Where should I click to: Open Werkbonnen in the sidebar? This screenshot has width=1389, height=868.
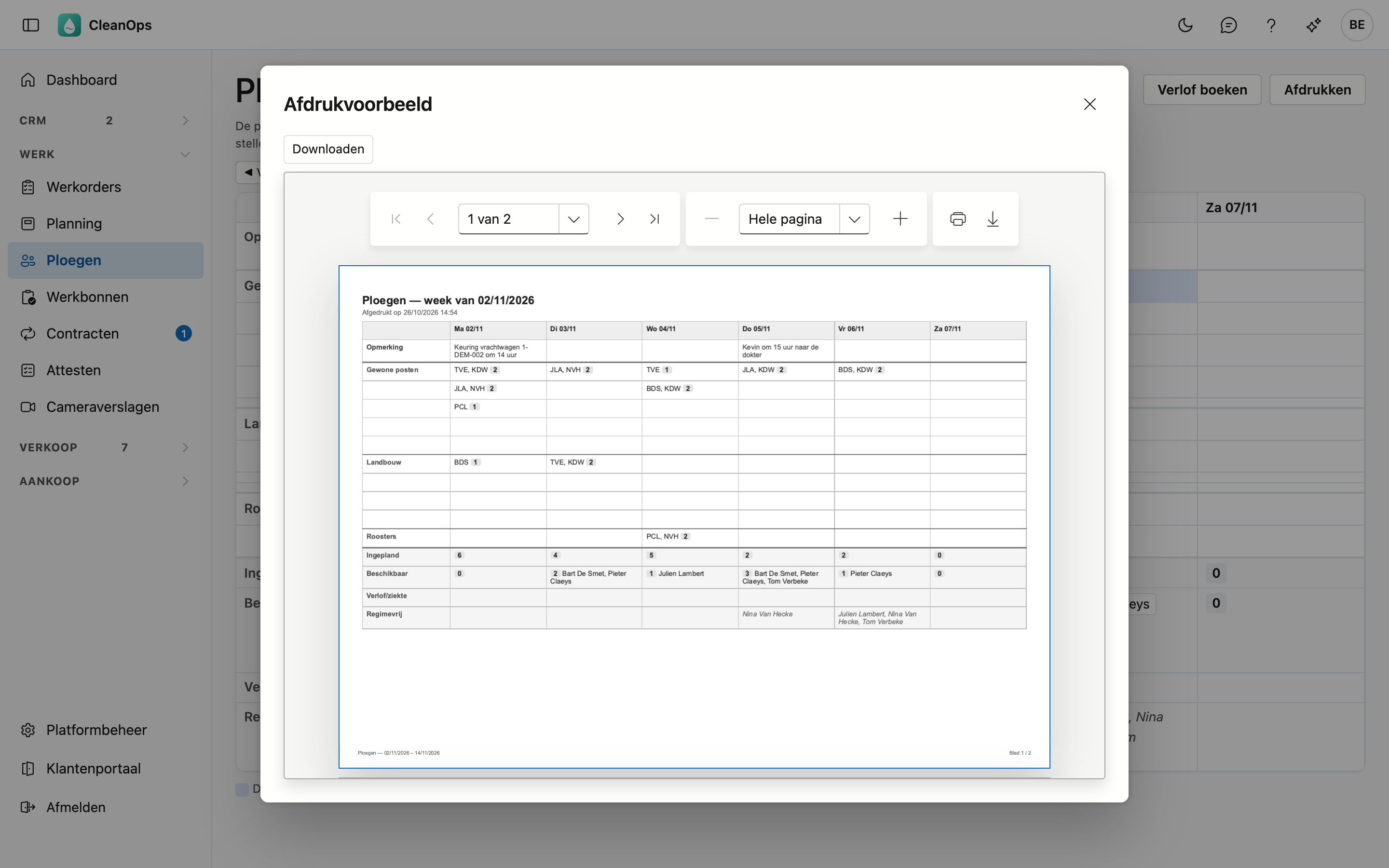coord(106,297)
